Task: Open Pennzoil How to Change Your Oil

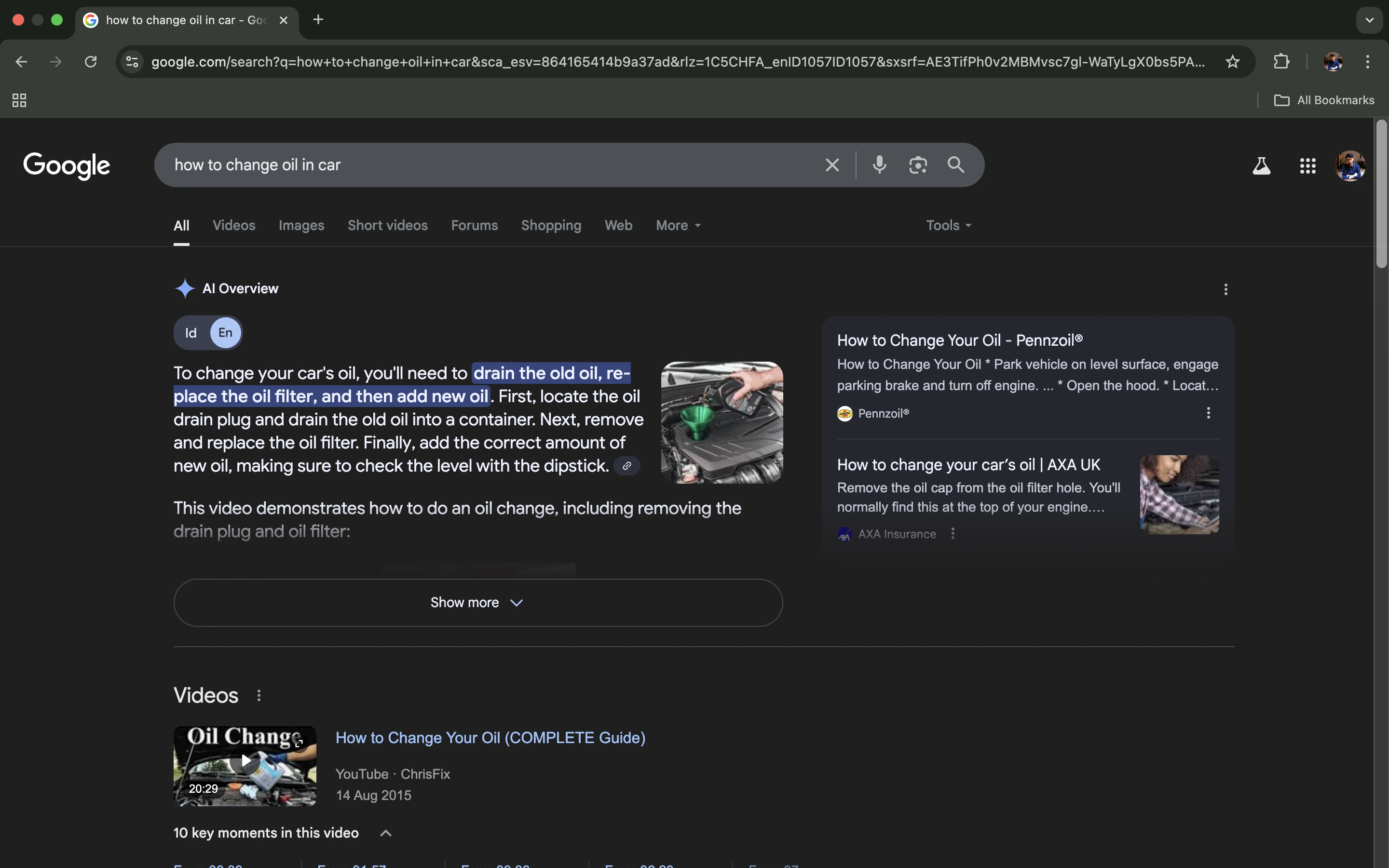Action: tap(960, 340)
